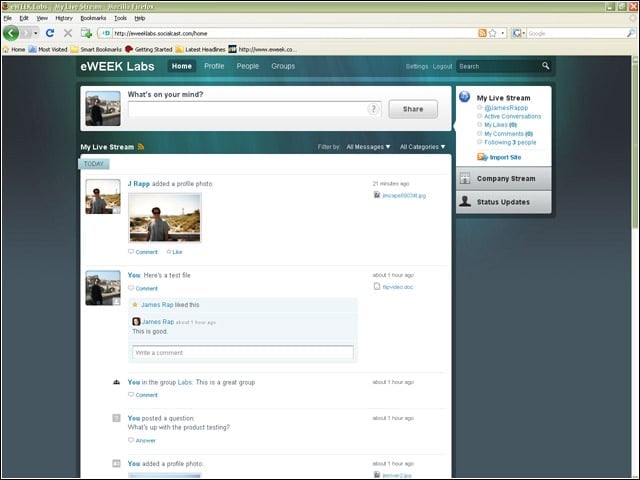Open the My Live Stream RSS feed icon
The height and width of the screenshot is (480, 640).
point(141,147)
